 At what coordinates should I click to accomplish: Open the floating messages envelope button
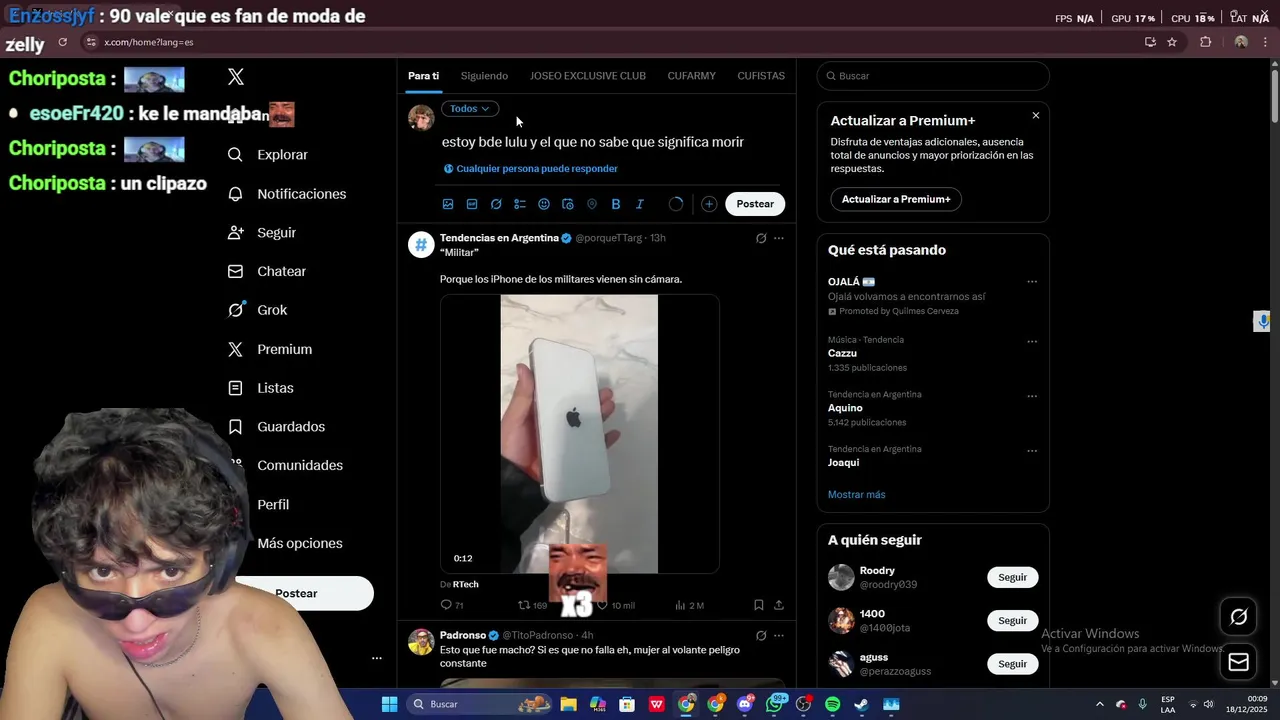click(x=1238, y=662)
